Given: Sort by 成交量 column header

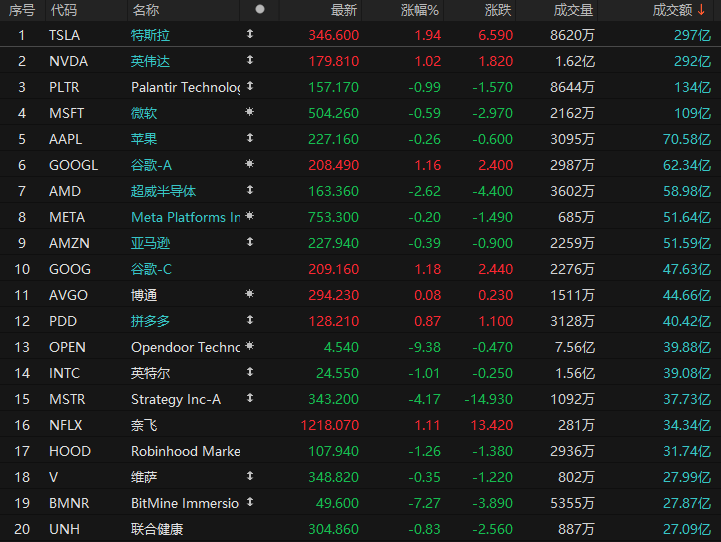Looking at the screenshot, I should click(573, 10).
